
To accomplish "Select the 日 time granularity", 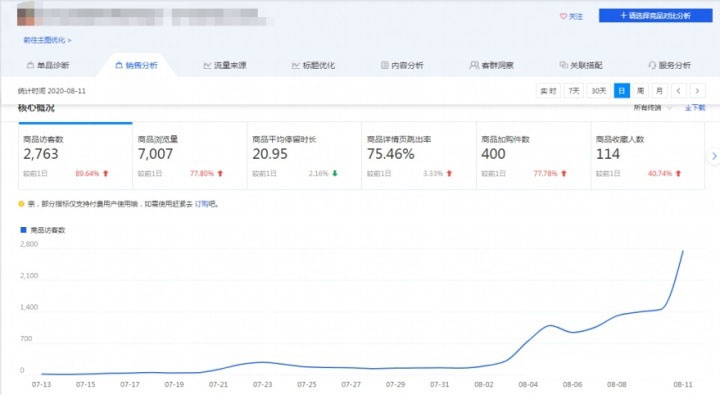I will point(622,90).
